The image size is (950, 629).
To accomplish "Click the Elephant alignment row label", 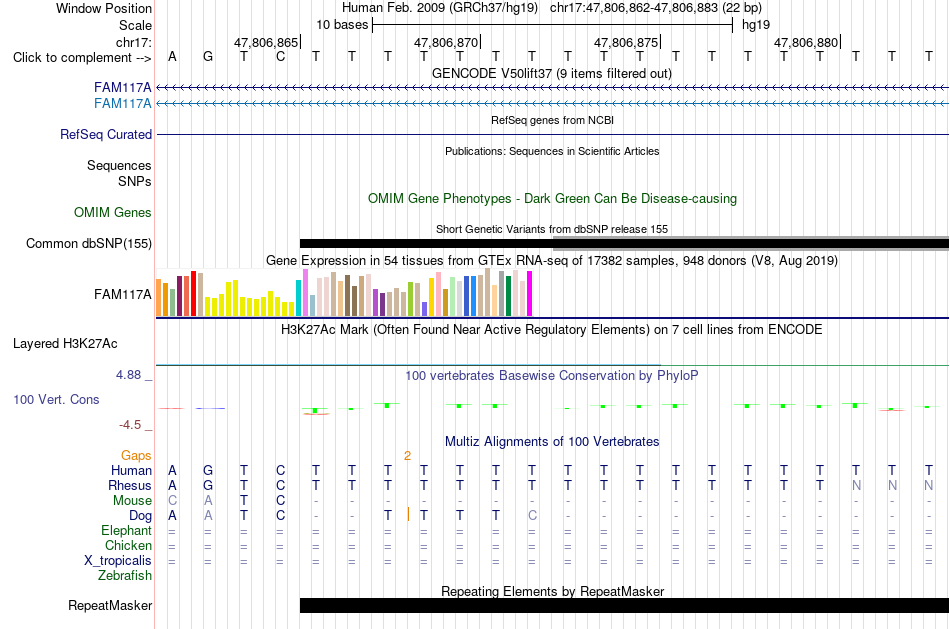I will point(126,531).
